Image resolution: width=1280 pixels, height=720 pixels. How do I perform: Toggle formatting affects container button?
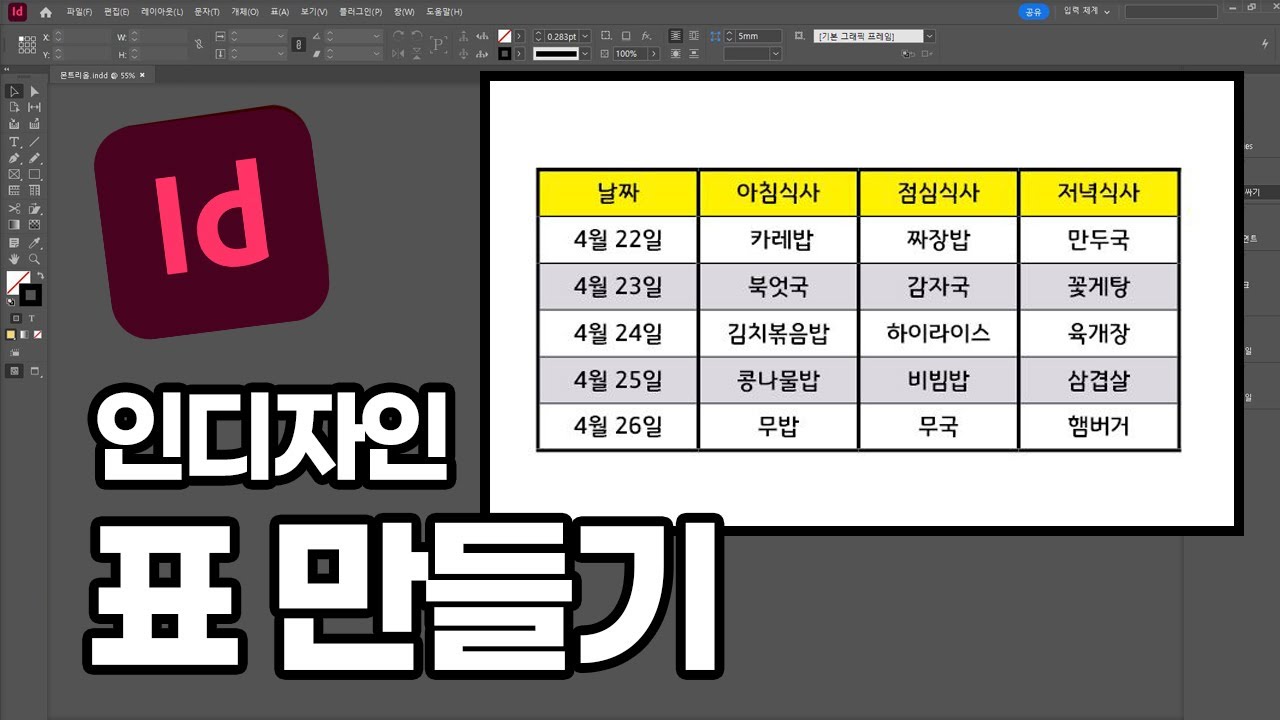point(15,318)
